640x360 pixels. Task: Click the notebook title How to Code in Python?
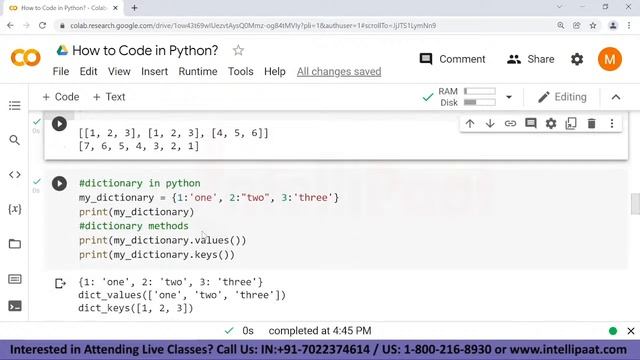[145, 51]
